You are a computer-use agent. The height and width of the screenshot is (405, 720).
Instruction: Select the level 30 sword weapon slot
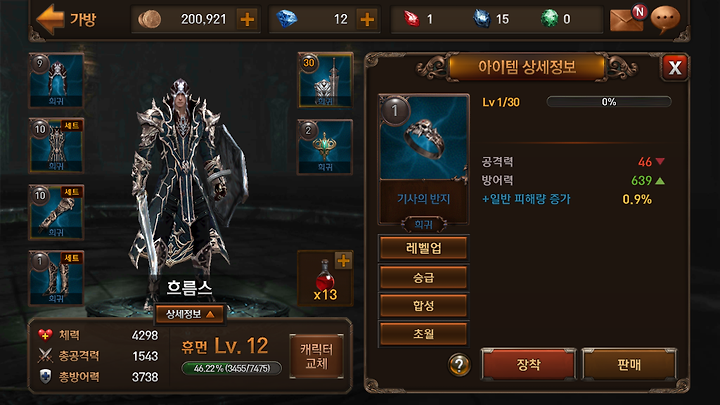(325, 80)
